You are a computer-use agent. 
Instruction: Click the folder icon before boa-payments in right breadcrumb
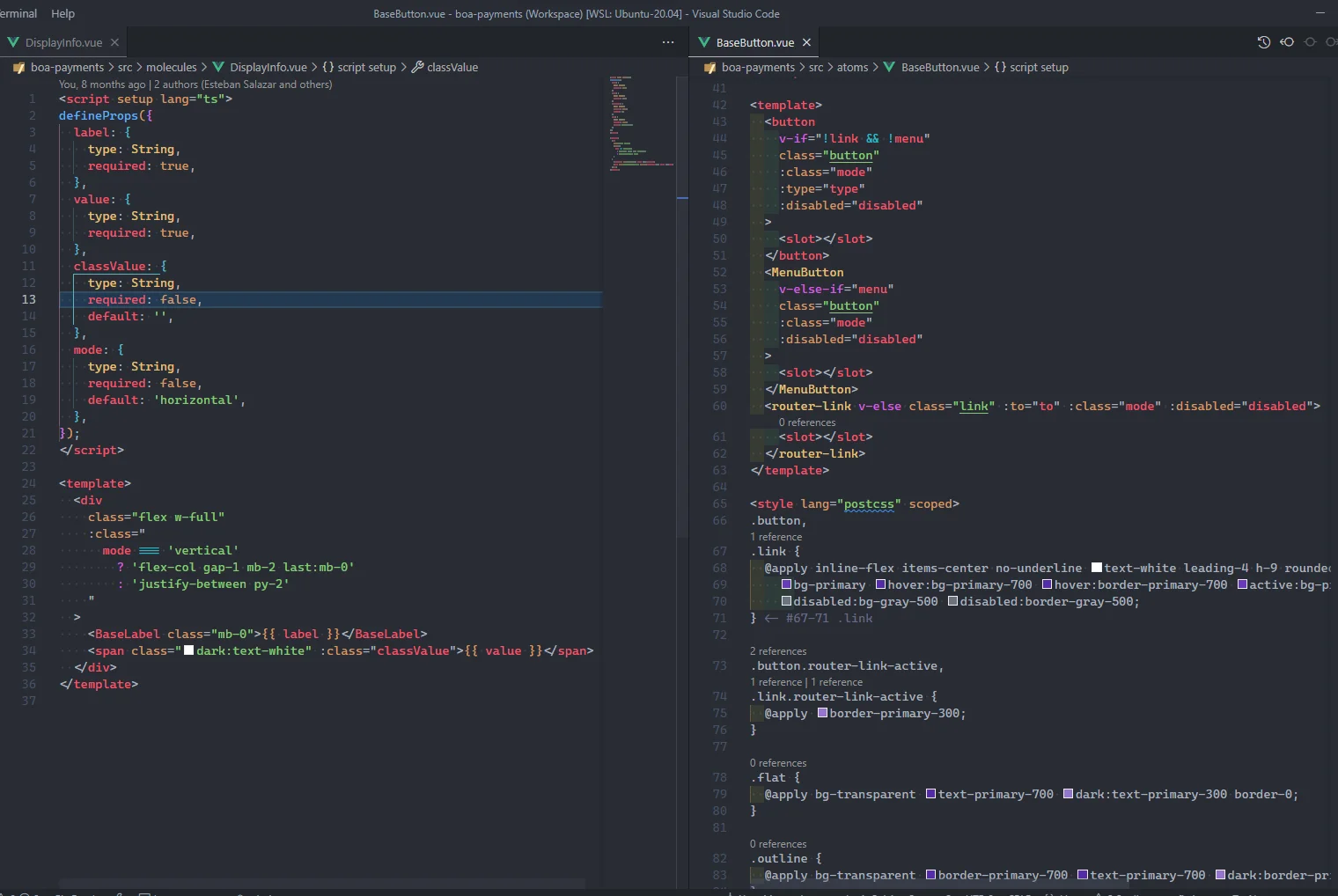(x=709, y=67)
